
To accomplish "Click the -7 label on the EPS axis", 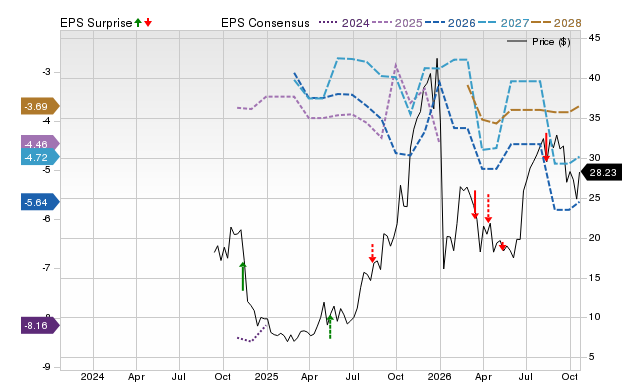I will coord(47,268).
